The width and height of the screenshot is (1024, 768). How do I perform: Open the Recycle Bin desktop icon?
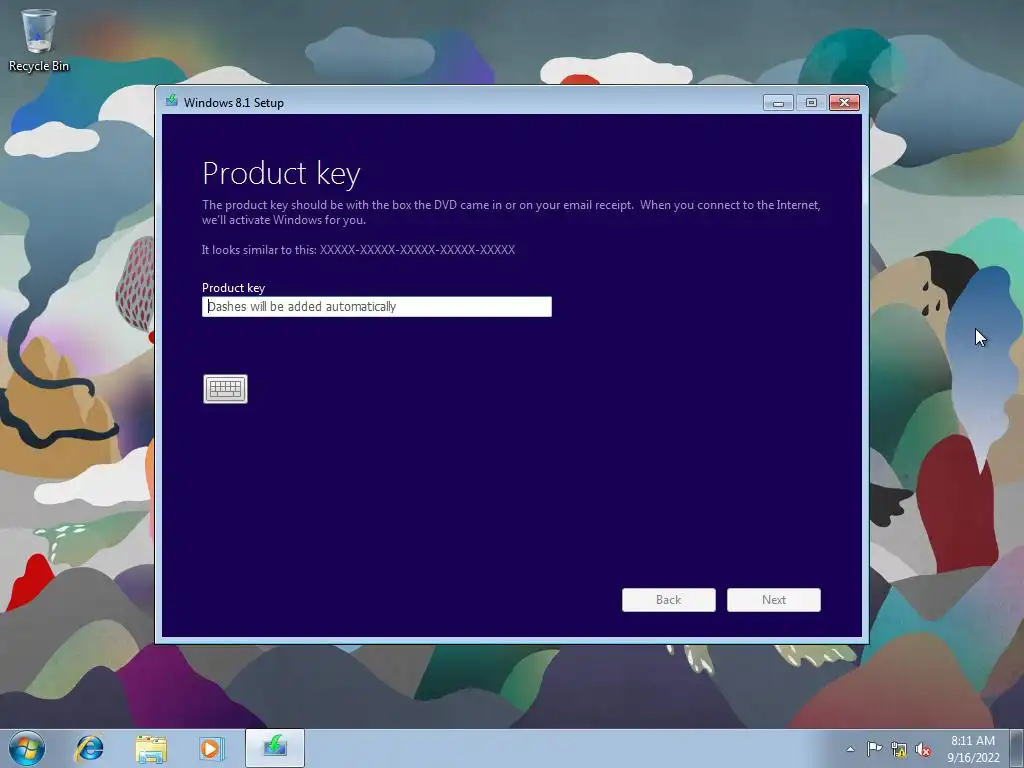coord(39,40)
